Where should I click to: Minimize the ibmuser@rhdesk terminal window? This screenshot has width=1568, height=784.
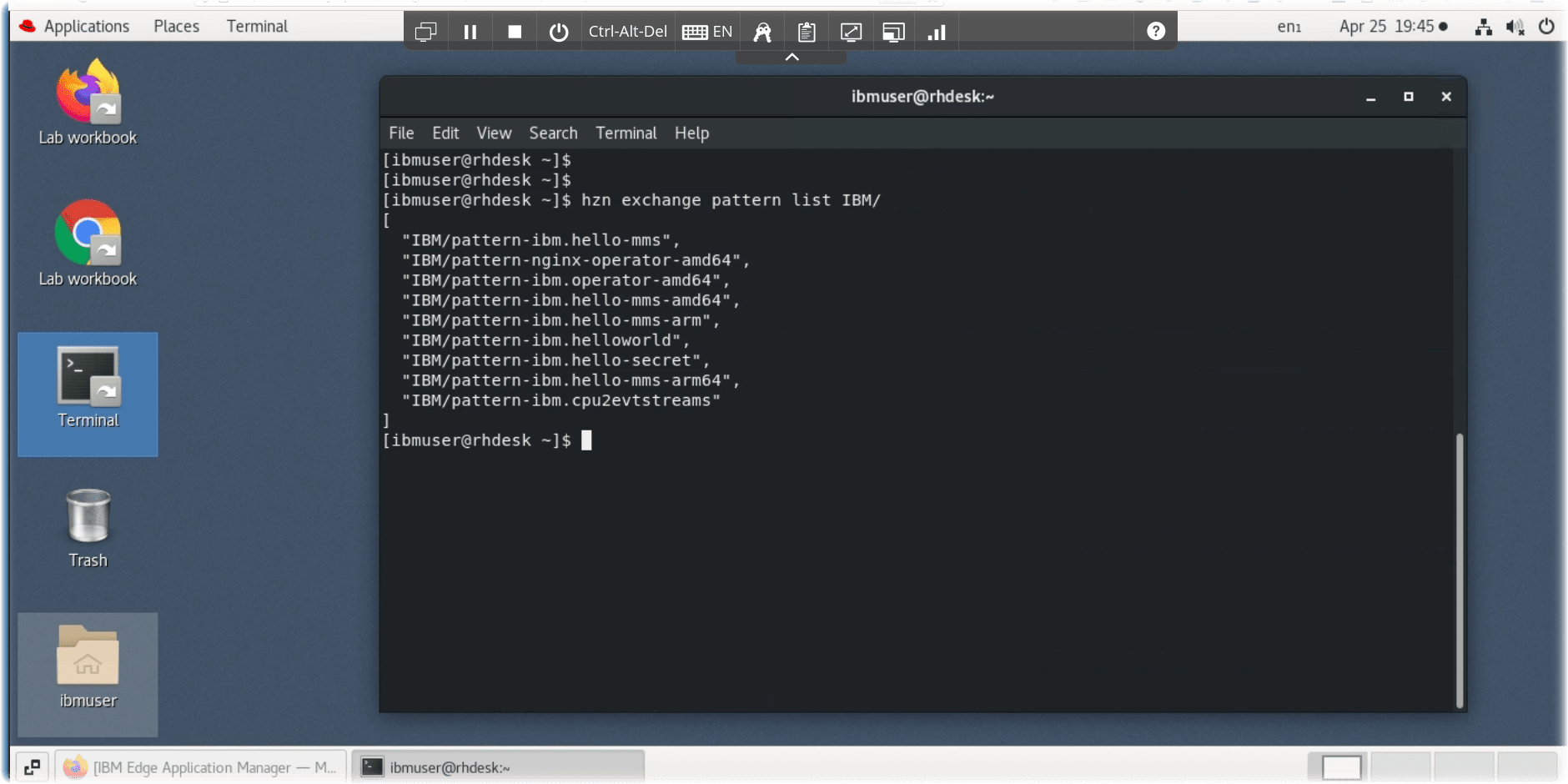[x=1370, y=97]
